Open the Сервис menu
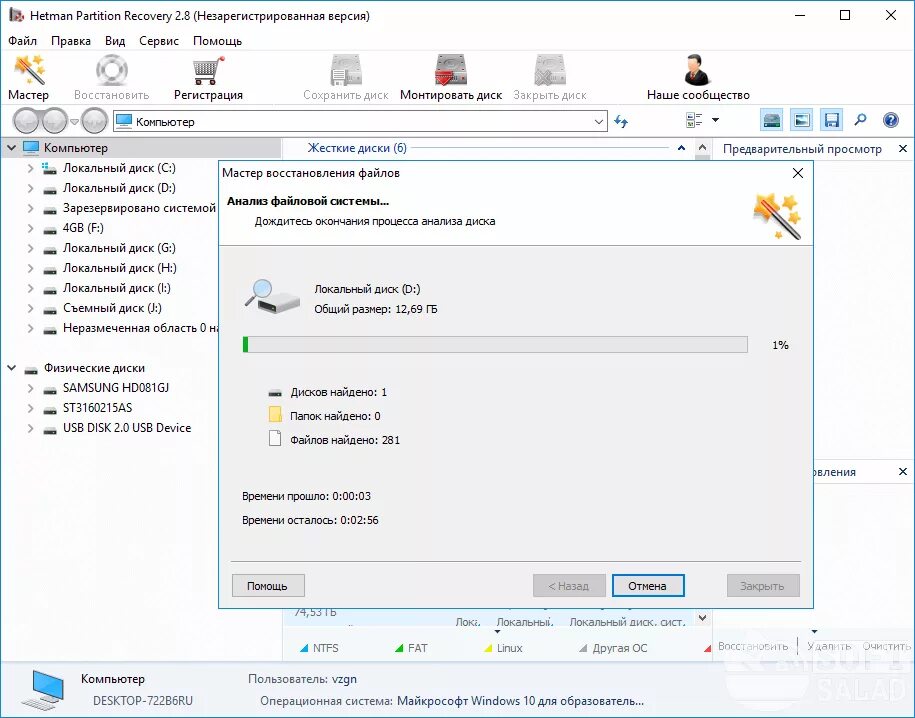The image size is (915, 718). [x=159, y=41]
